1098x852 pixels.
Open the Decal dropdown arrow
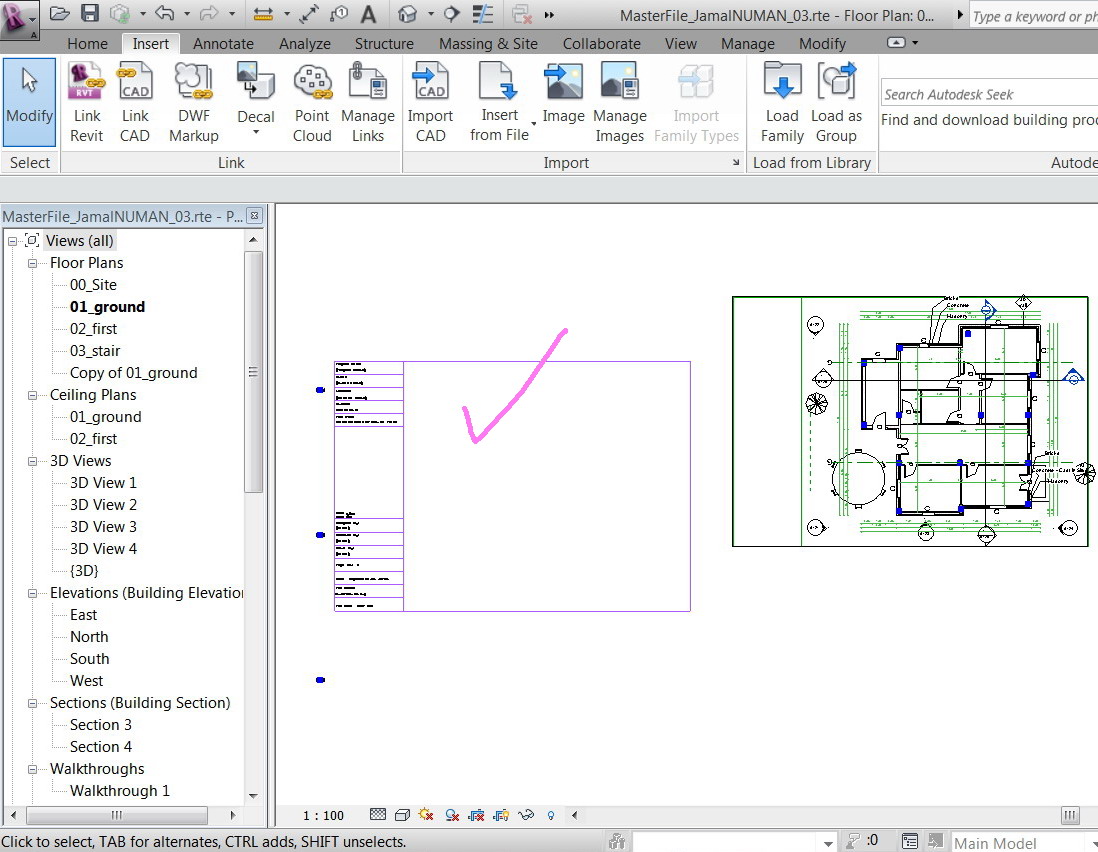[x=256, y=132]
